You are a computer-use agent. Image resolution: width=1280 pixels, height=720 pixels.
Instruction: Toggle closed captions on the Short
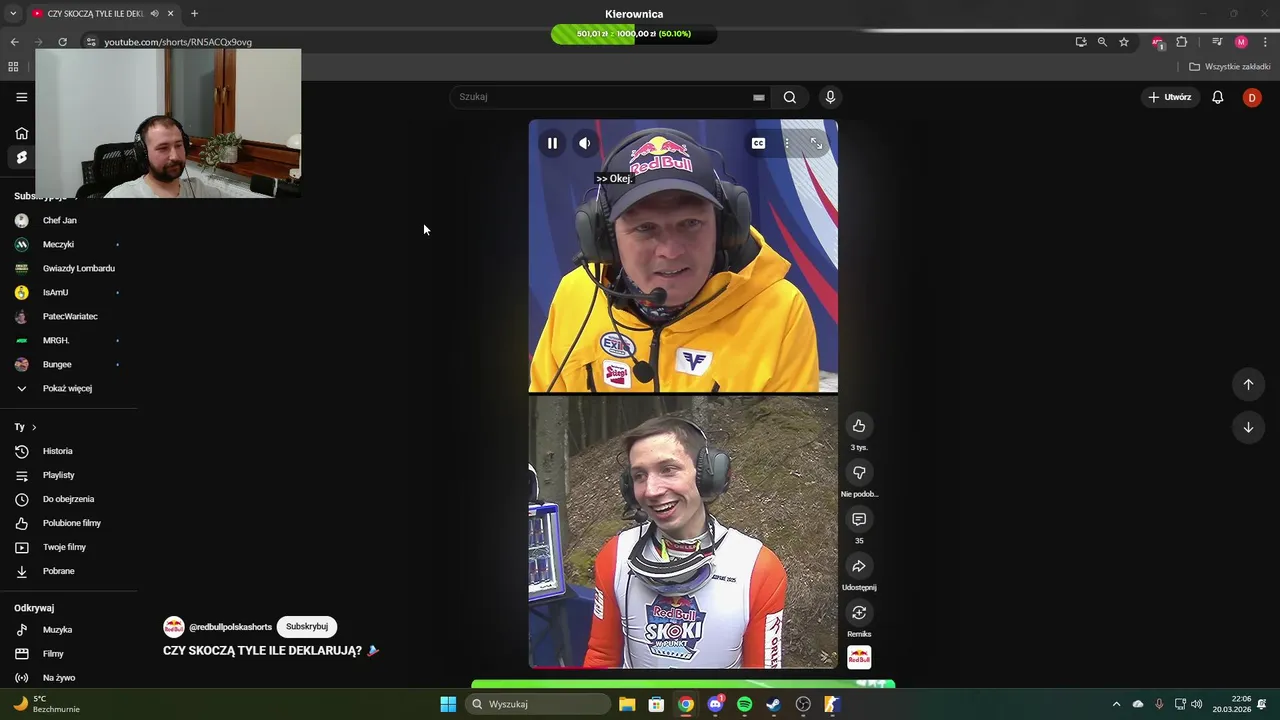pyautogui.click(x=758, y=143)
